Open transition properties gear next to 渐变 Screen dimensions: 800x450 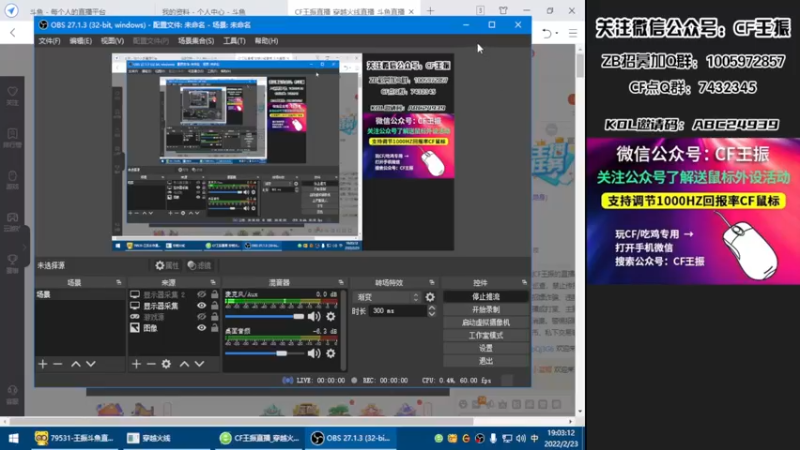430,297
